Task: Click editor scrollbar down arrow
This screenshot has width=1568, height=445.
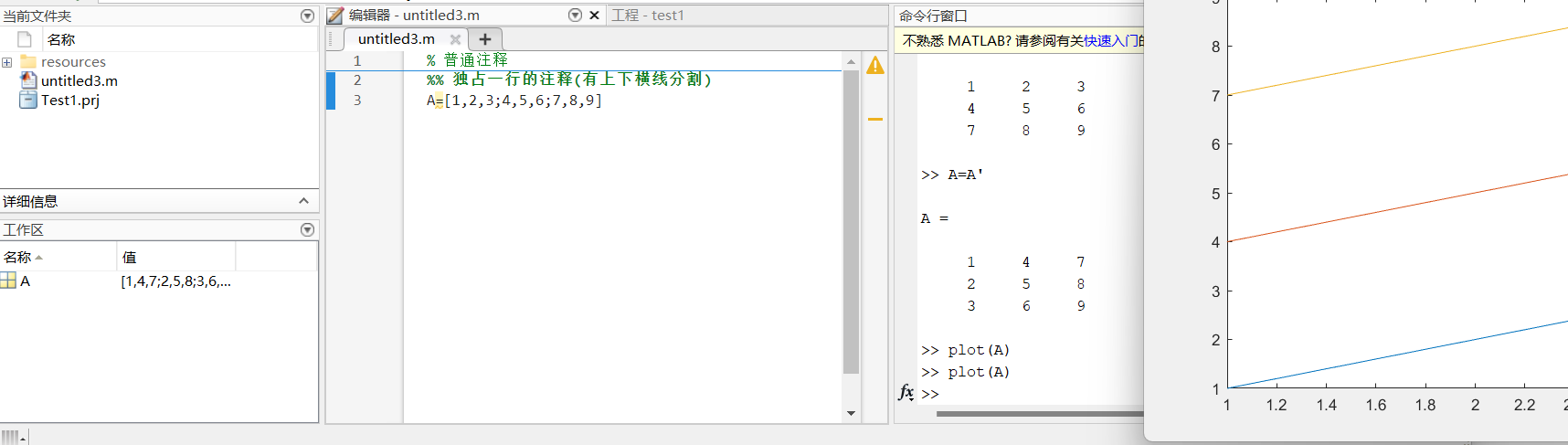Action: (851, 413)
